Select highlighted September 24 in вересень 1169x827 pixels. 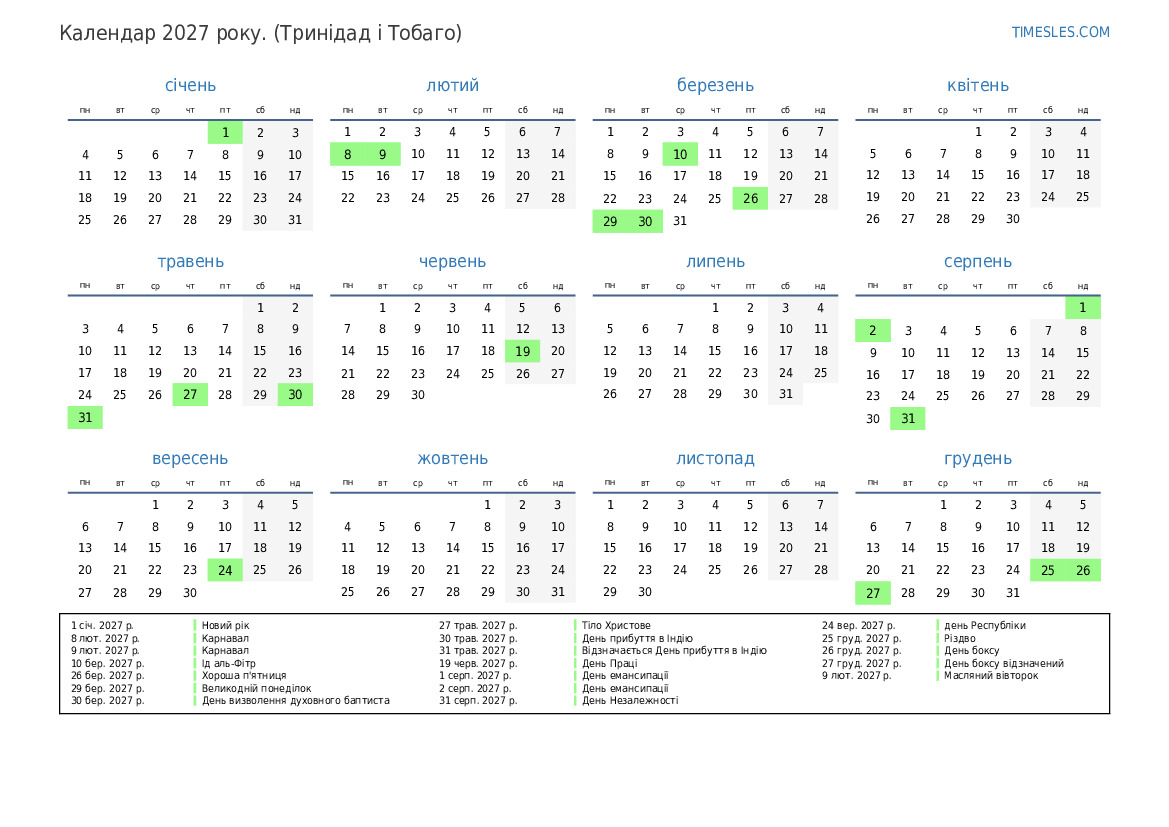(225, 570)
